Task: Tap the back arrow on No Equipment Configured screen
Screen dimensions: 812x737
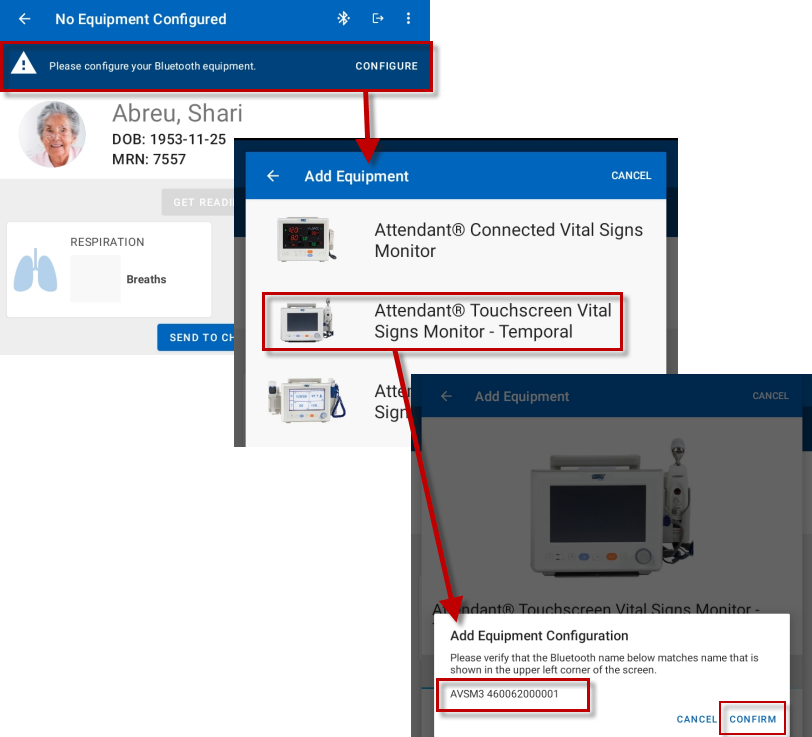Action: coord(24,19)
